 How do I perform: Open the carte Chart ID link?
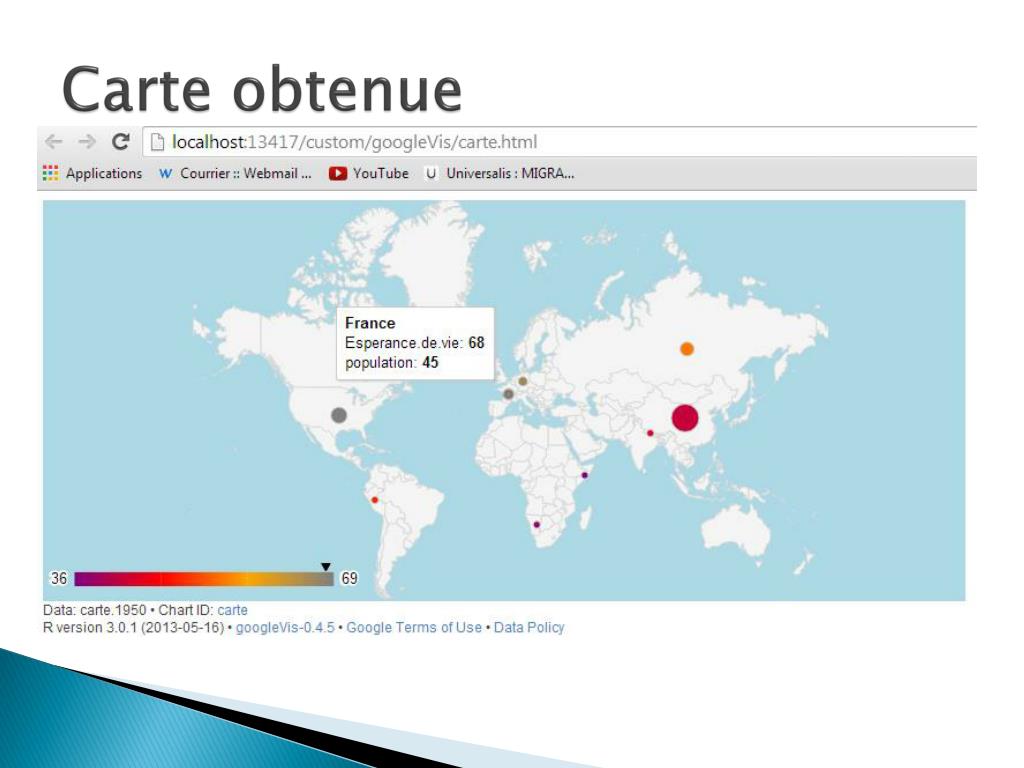click(232, 610)
